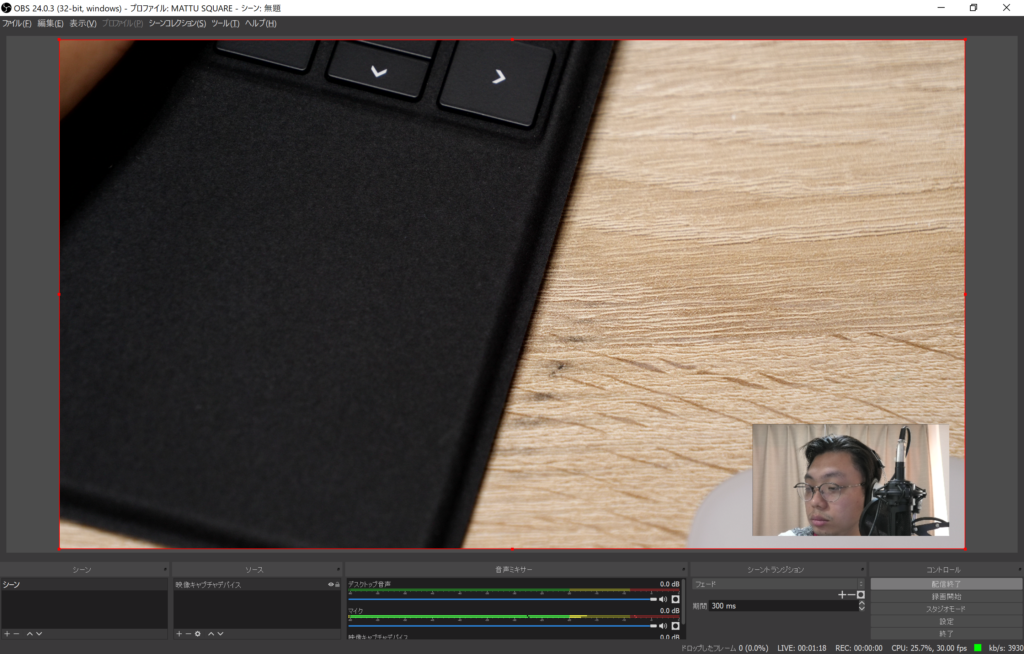Viewport: 1024px width, 654px height.
Task: Remove selected scene with minus icon
Action: (16, 634)
